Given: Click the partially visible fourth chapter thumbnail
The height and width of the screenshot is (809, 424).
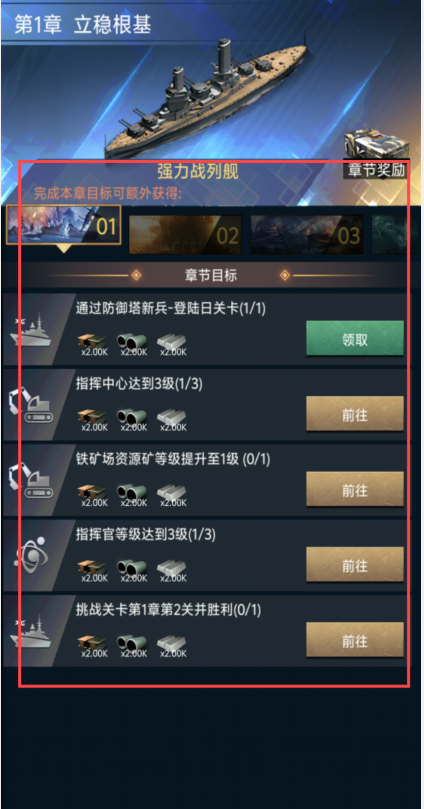Looking at the screenshot, I should click(396, 235).
